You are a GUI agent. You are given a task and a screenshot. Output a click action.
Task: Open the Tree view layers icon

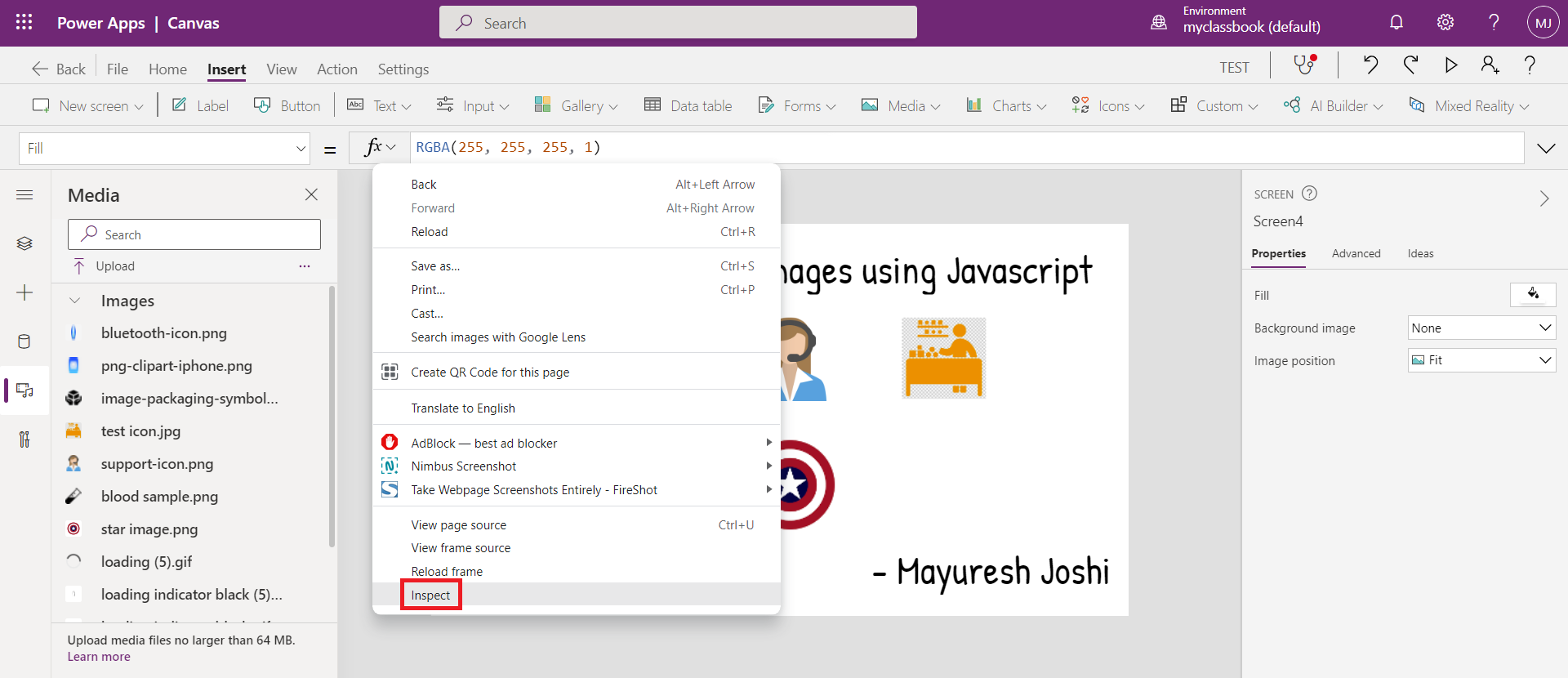coord(24,243)
